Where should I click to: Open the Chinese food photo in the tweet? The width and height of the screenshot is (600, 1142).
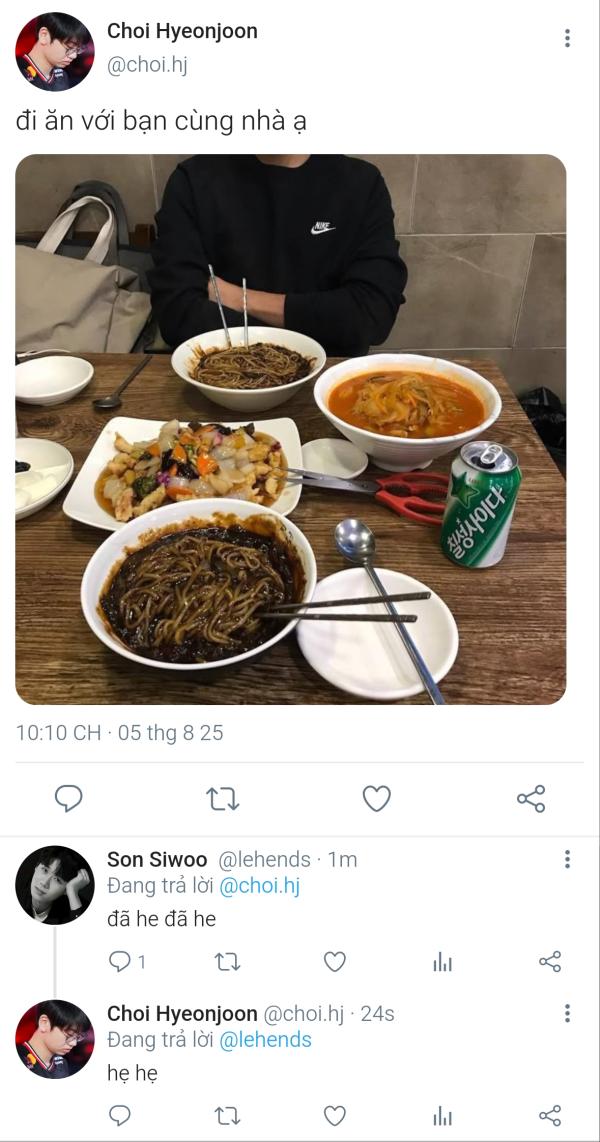291,429
